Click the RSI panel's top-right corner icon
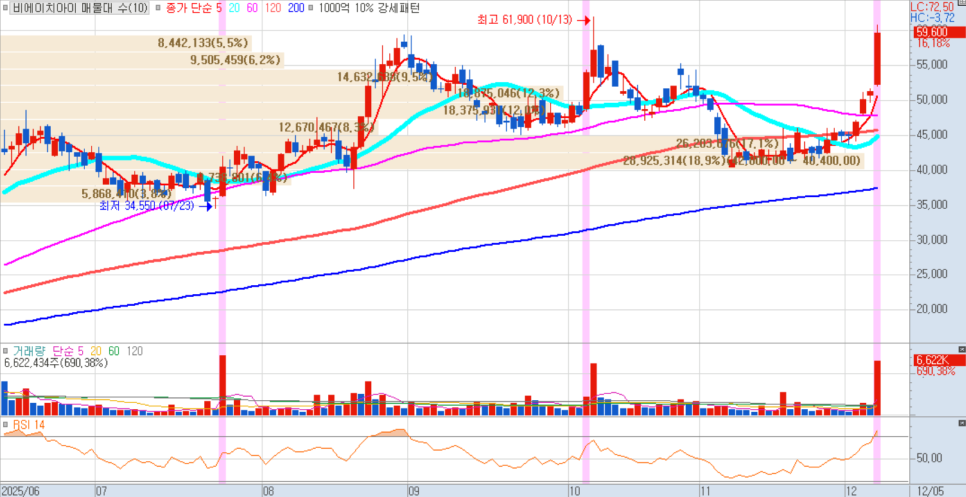966x497 pixels. click(x=962, y=424)
